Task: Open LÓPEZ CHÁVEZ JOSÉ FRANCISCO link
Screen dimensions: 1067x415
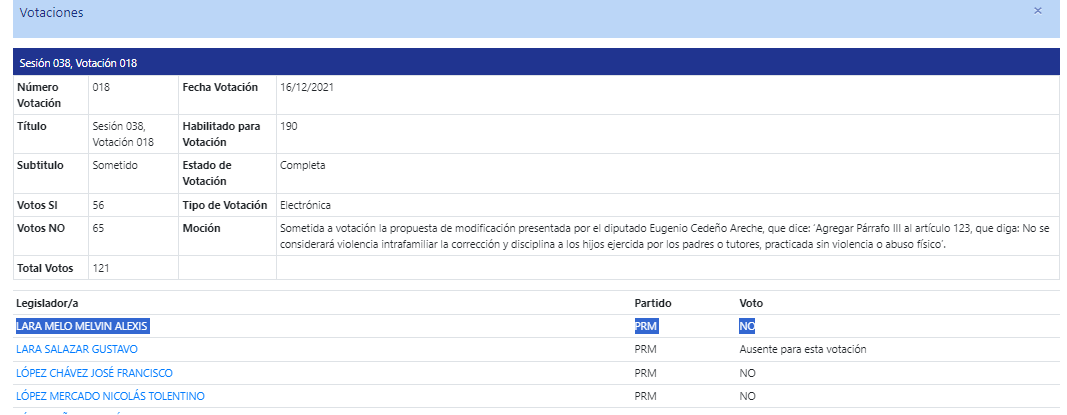Action: 95,373
